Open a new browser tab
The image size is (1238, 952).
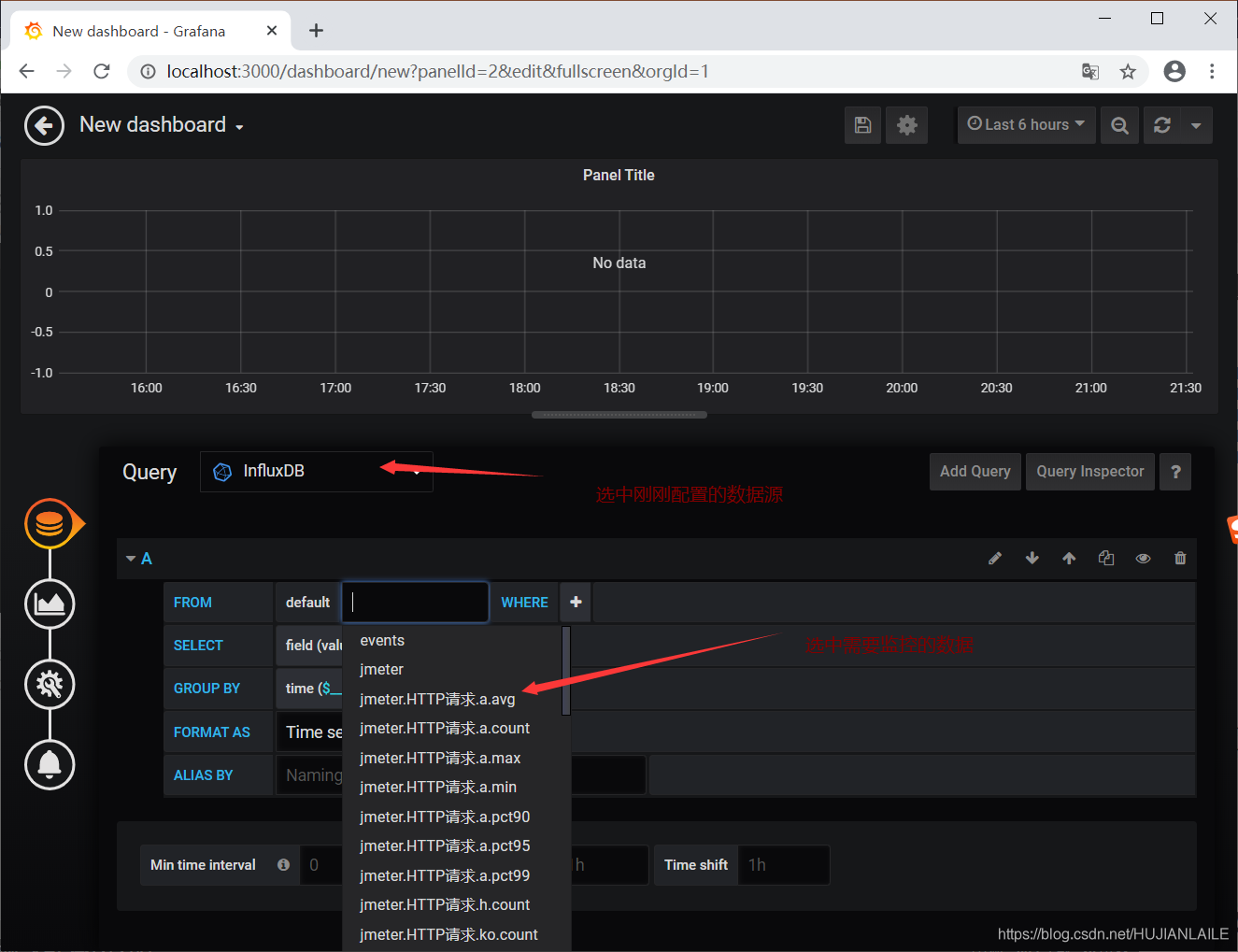point(316,31)
